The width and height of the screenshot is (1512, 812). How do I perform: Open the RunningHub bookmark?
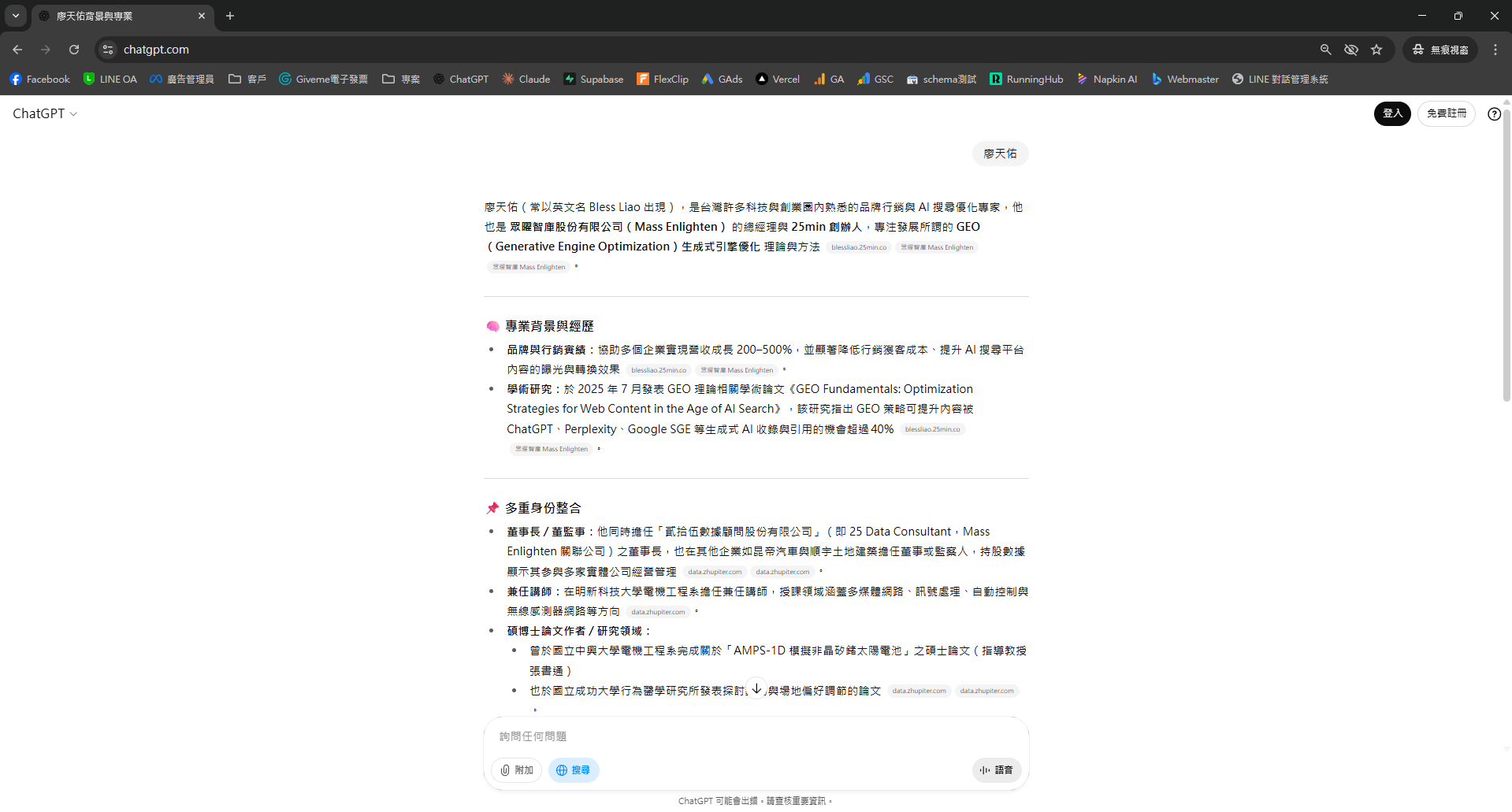(1027, 79)
